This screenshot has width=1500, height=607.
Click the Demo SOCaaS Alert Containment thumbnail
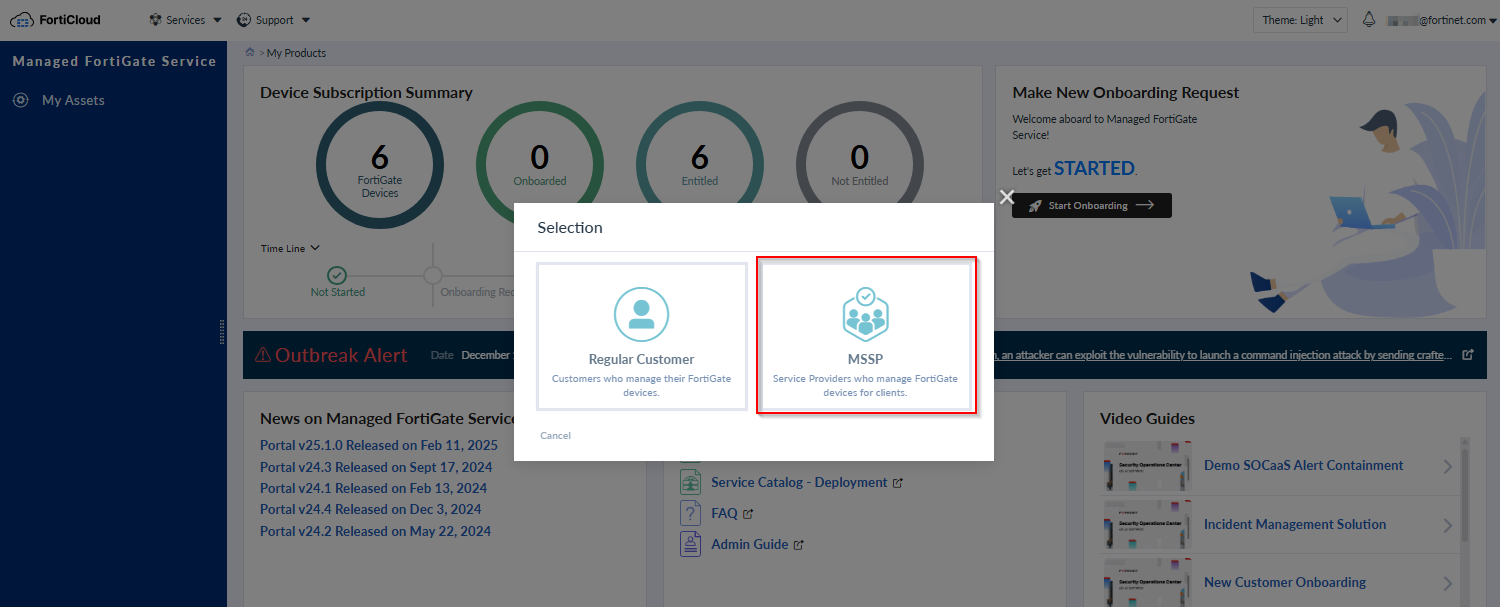(x=1147, y=465)
